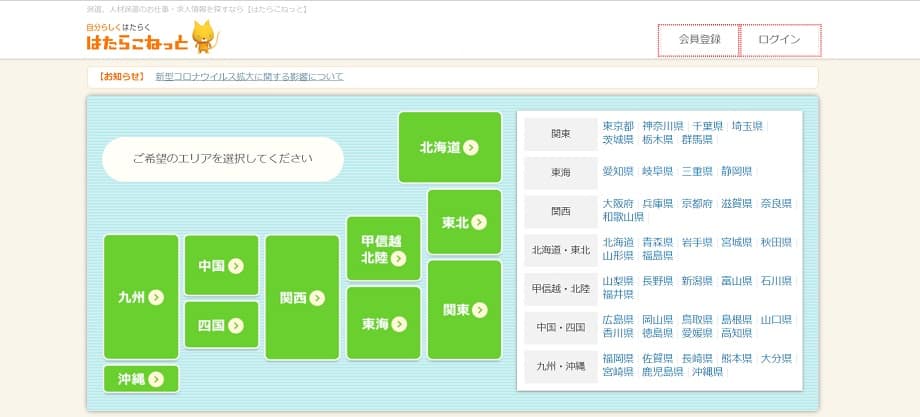Click the 青森県 link
Viewport: 920px width, 417px height.
(x=658, y=242)
